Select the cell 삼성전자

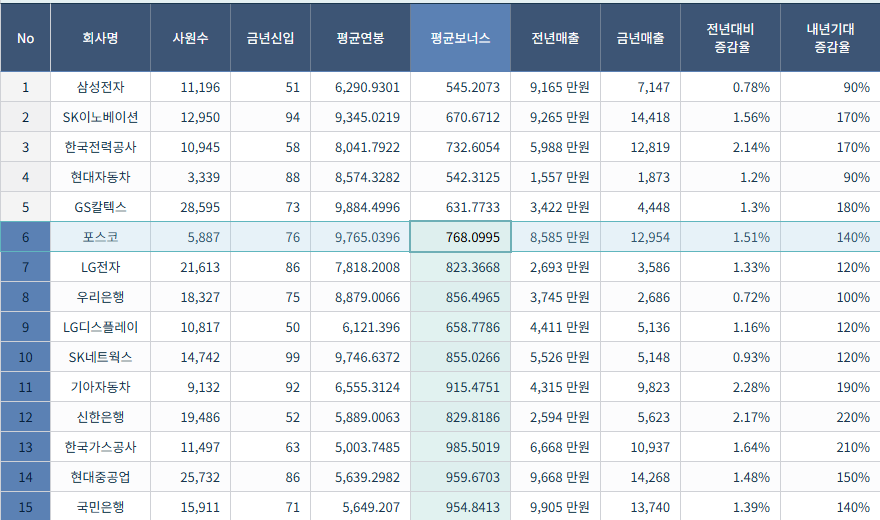coord(100,87)
